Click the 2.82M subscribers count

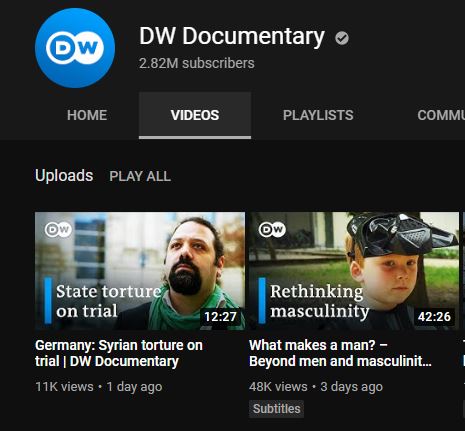(x=197, y=63)
